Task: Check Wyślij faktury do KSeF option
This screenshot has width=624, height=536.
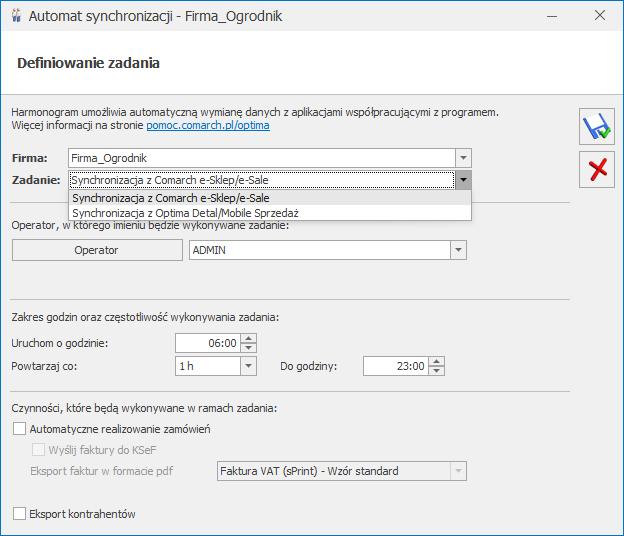Action: 39,450
